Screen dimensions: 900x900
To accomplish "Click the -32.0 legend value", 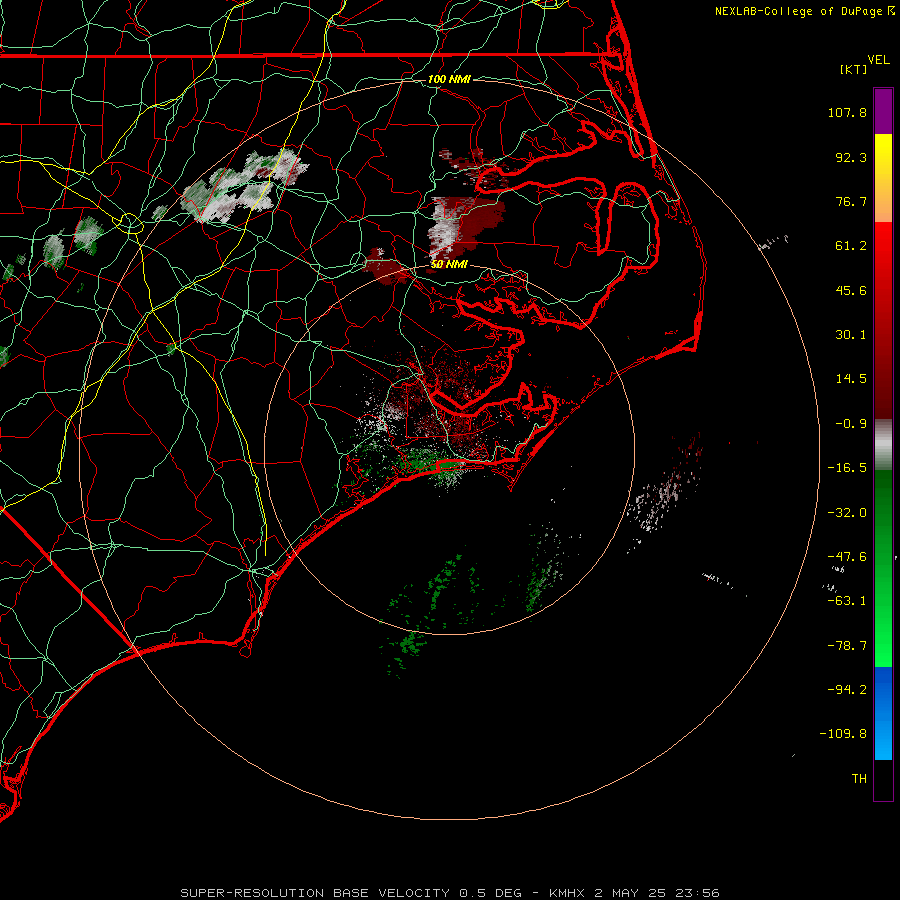I will [x=847, y=513].
